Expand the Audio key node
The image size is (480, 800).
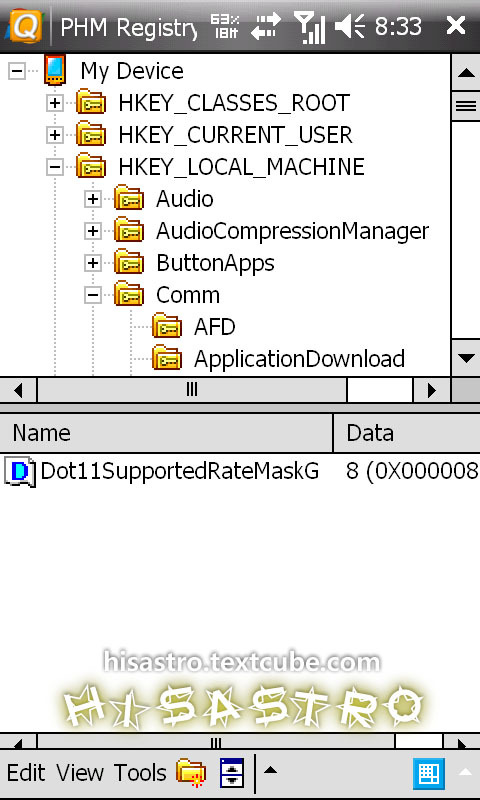point(92,199)
